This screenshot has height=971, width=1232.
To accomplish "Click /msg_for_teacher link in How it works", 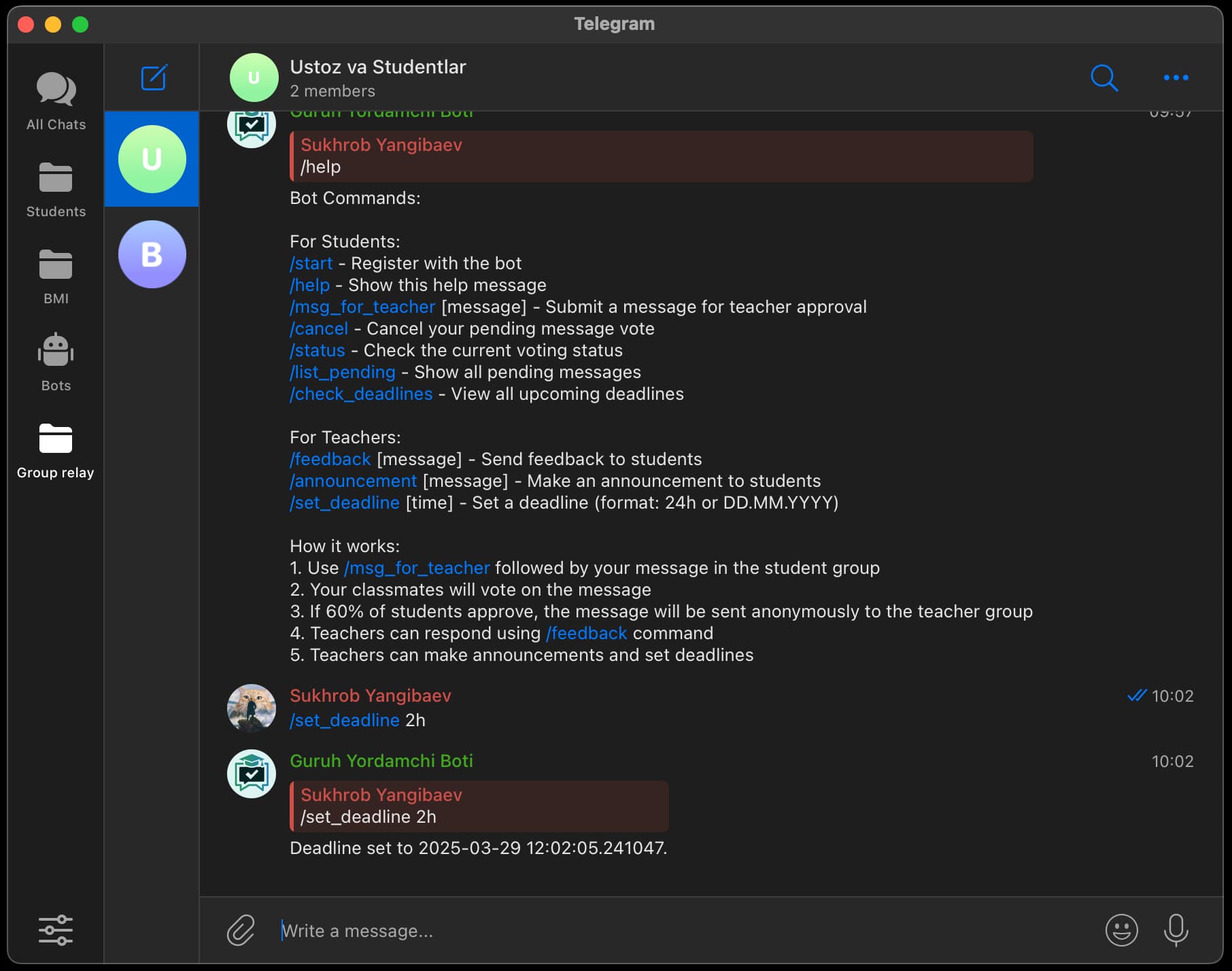I will 417,568.
